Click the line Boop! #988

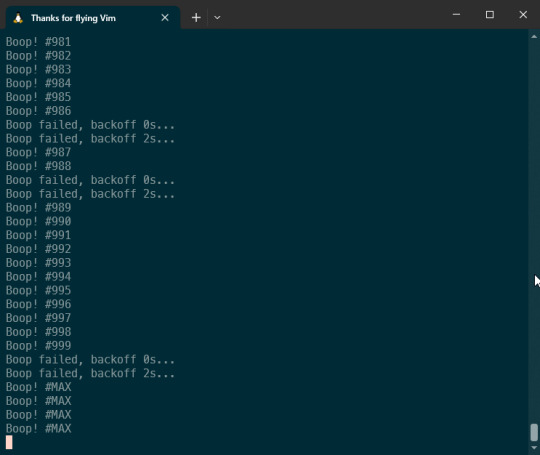tap(39, 166)
